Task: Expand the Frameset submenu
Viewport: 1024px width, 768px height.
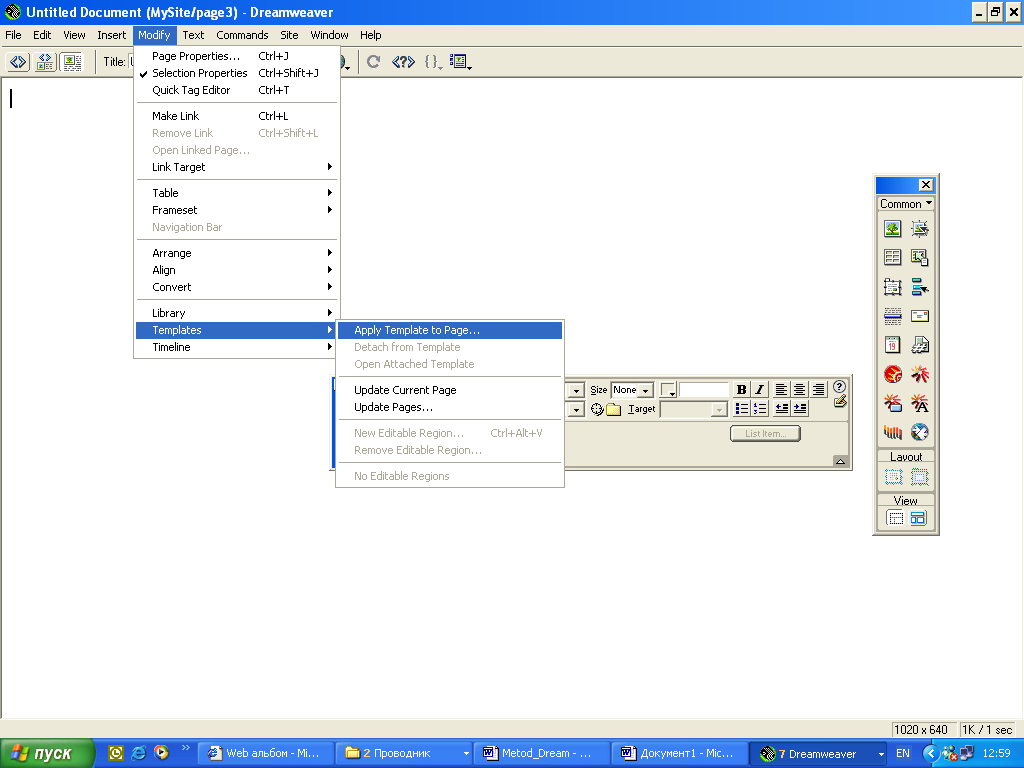Action: click(236, 210)
